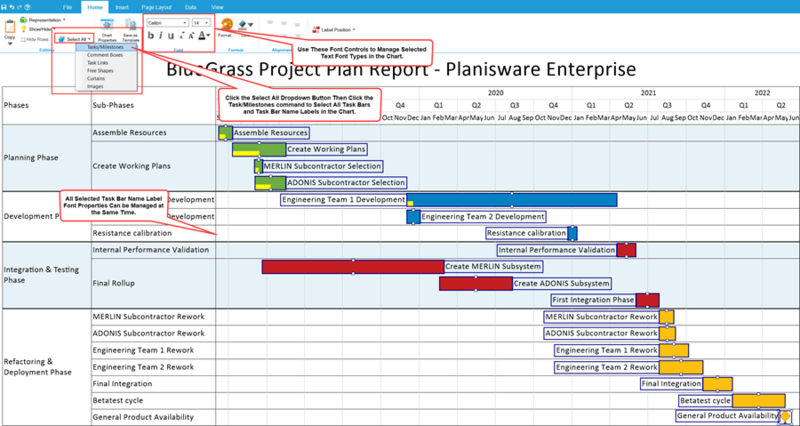Decrease font size with shrink font icon
This screenshot has height=426, width=800.
182,36
